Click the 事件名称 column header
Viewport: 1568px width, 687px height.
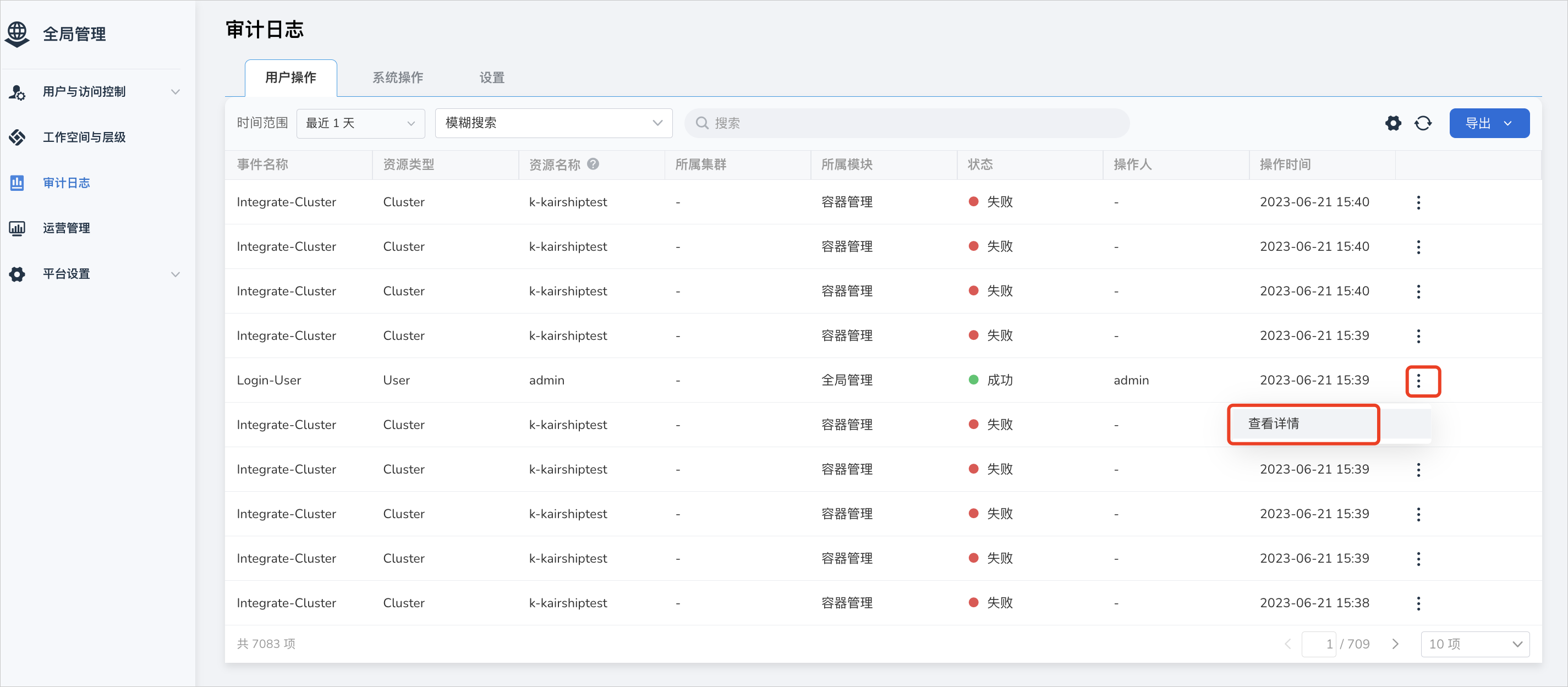pyautogui.click(x=262, y=164)
